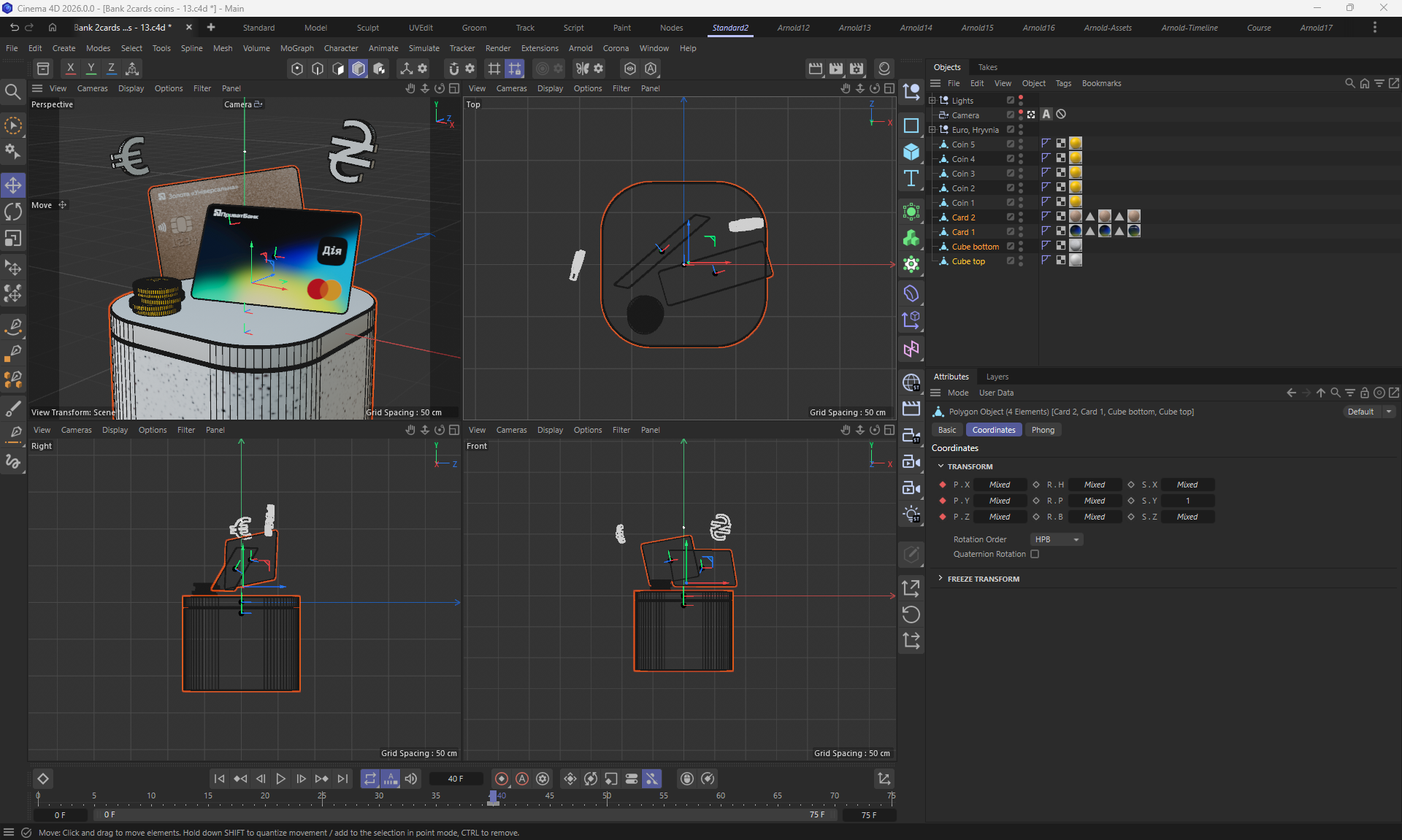Image resolution: width=1402 pixels, height=840 pixels.
Task: Switch to the Takes tab
Action: pos(987,67)
